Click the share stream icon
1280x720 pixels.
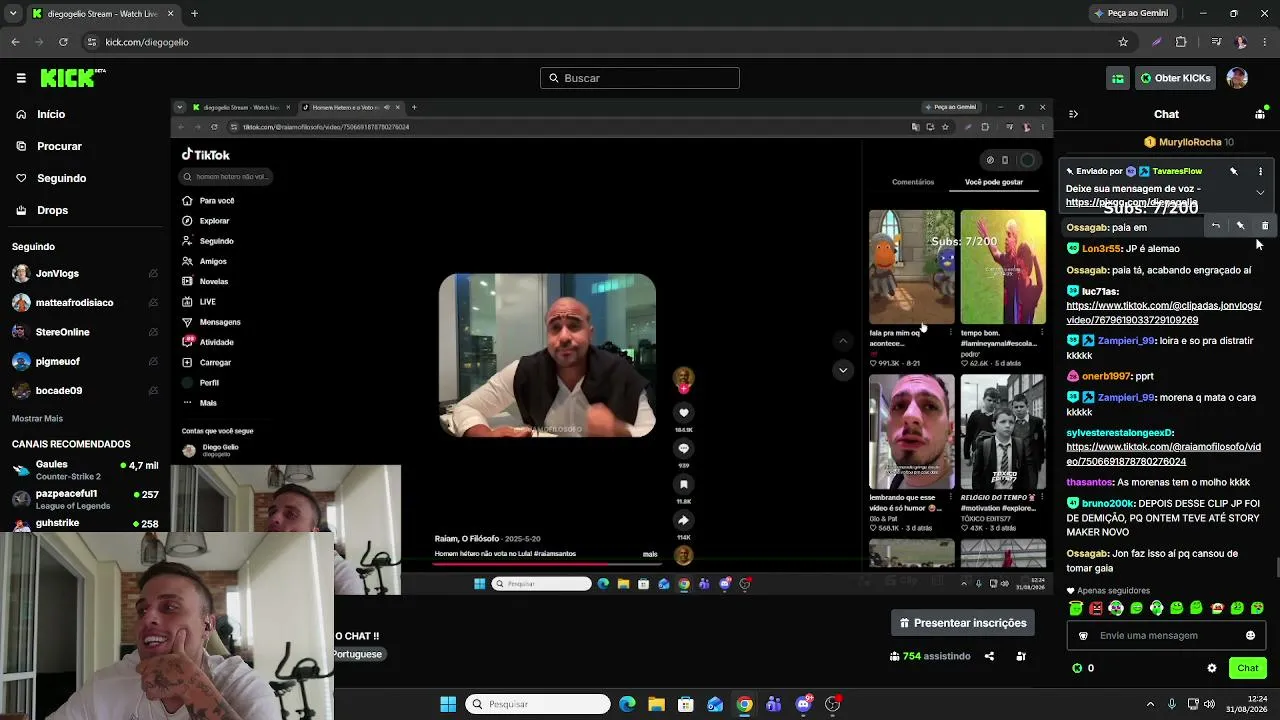989,656
